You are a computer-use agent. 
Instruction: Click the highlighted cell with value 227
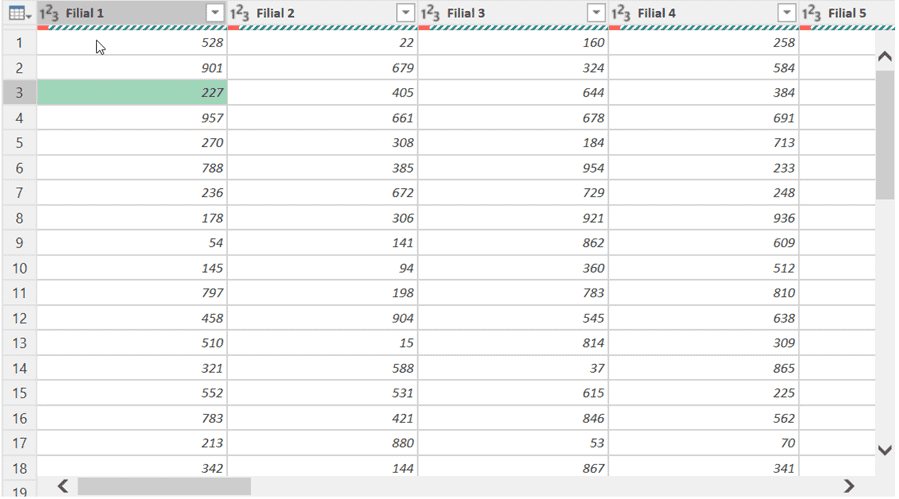tap(132, 92)
